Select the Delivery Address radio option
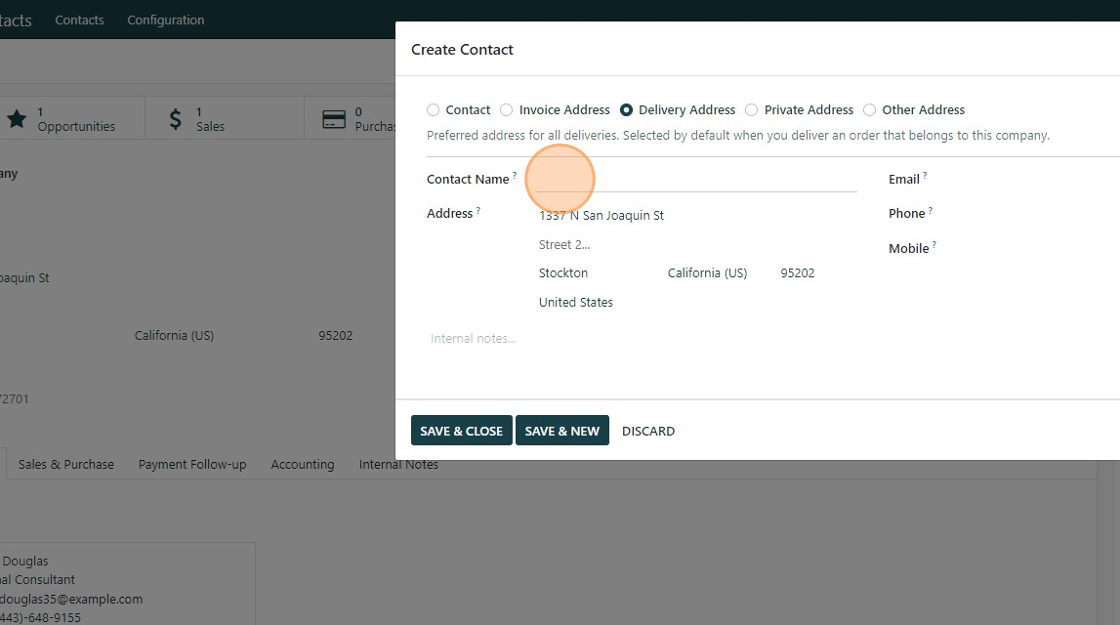 point(626,110)
